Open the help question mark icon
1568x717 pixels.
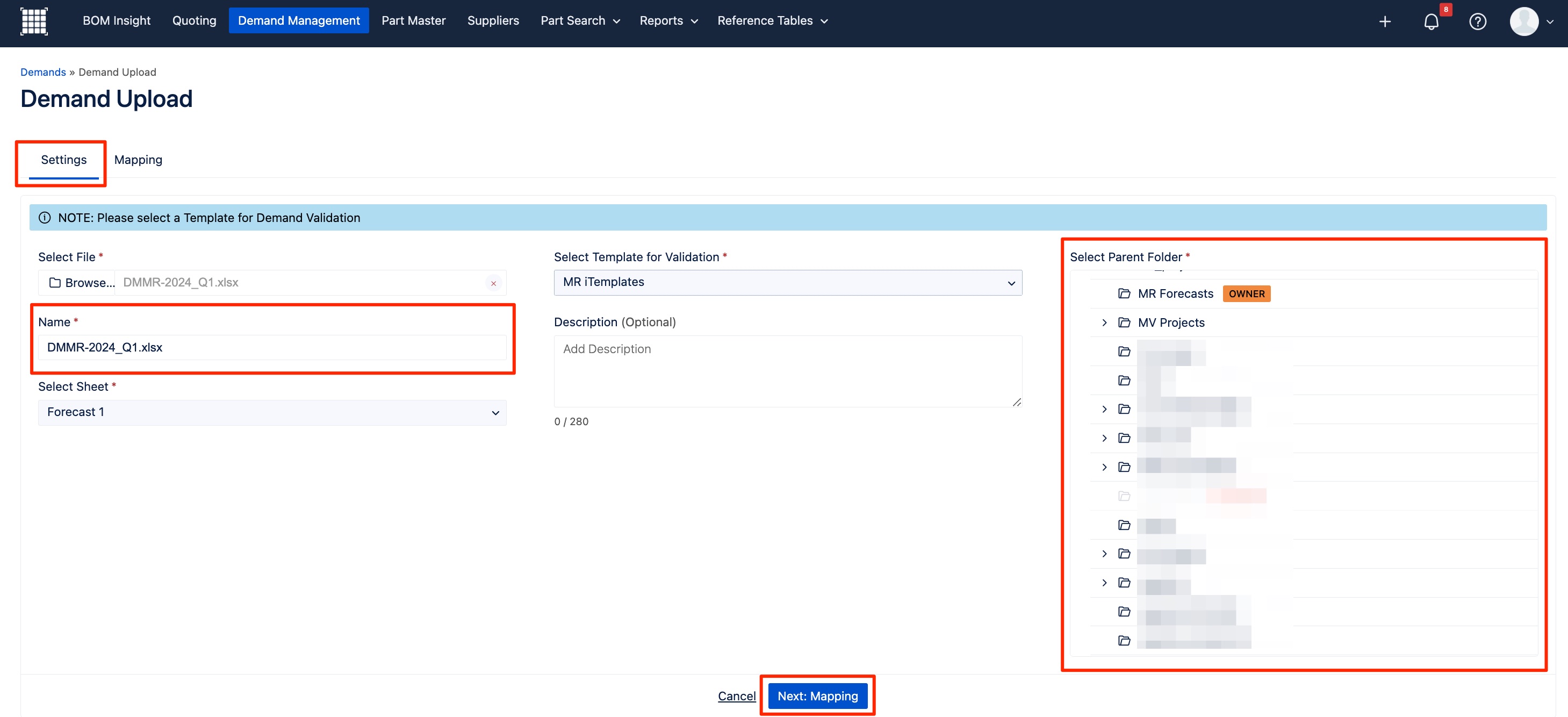[1477, 21]
